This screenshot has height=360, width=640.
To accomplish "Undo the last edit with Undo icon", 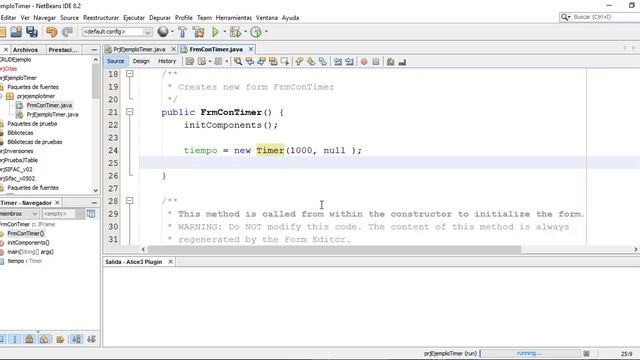I will pyautogui.click(x=51, y=32).
